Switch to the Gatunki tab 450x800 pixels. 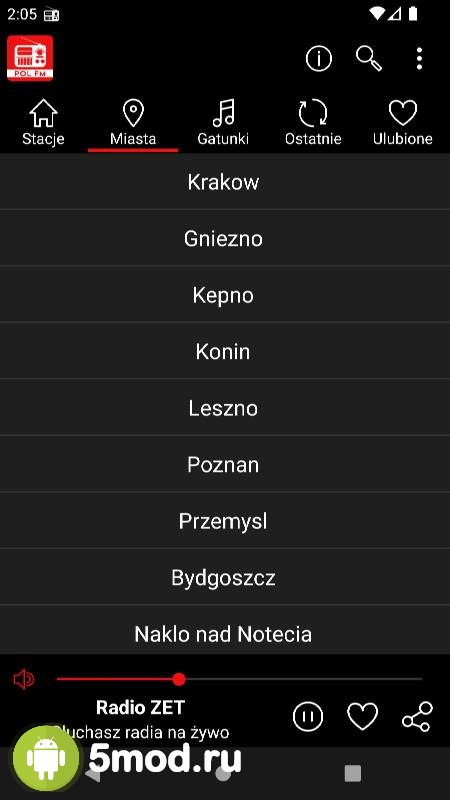tap(223, 122)
